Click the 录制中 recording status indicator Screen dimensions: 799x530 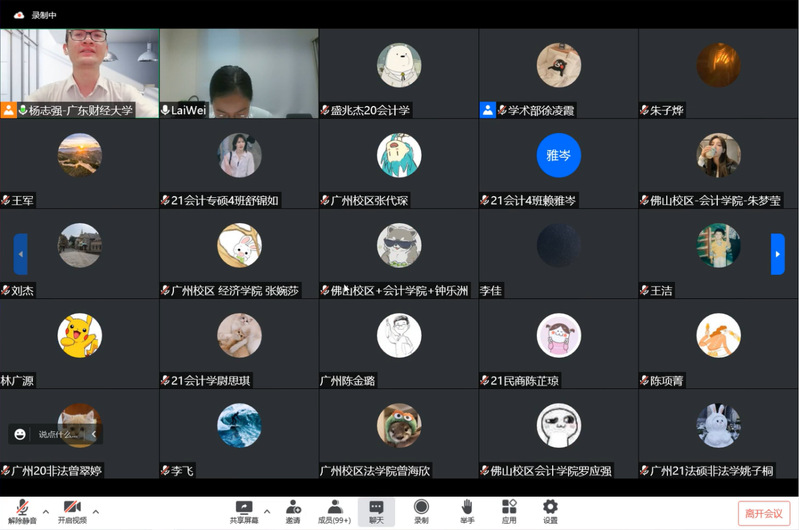(36, 15)
